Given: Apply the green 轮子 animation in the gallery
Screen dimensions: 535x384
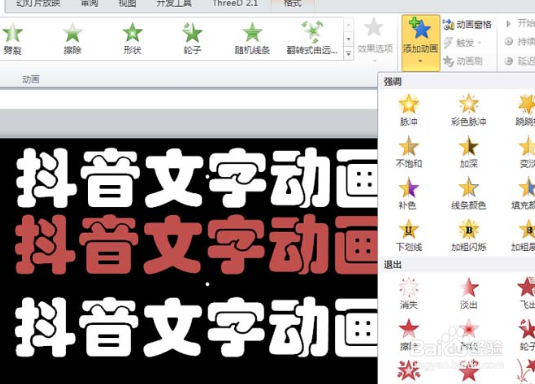Looking at the screenshot, I should point(192,39).
